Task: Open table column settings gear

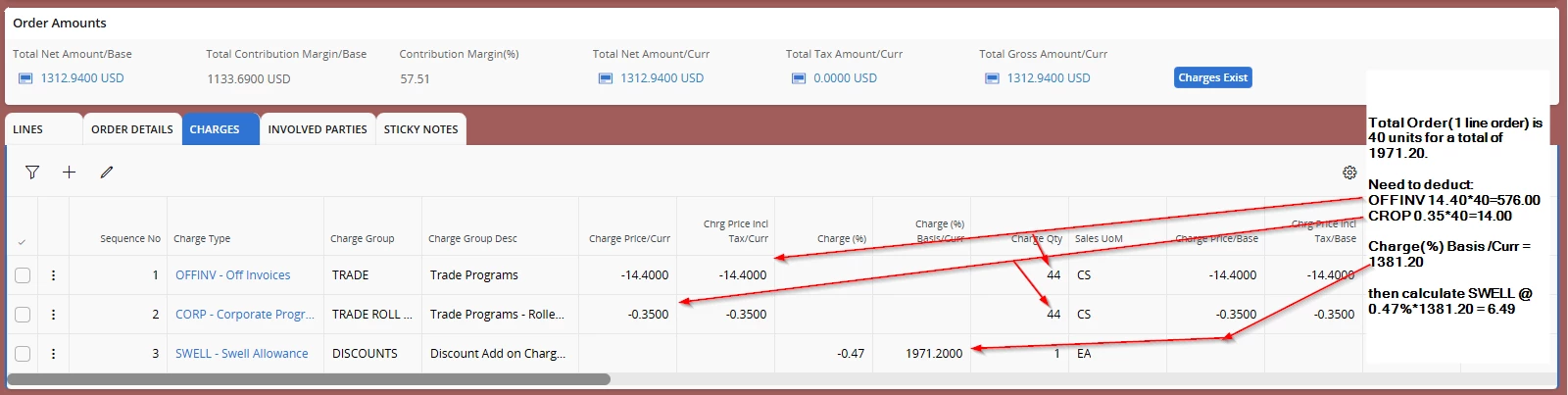Action: (1349, 173)
